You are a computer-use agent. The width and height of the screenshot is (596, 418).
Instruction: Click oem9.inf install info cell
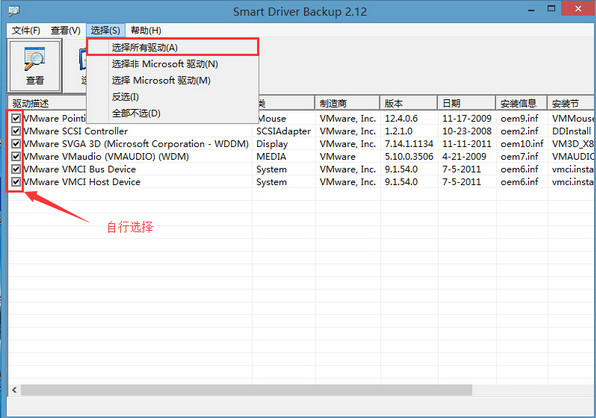519,119
